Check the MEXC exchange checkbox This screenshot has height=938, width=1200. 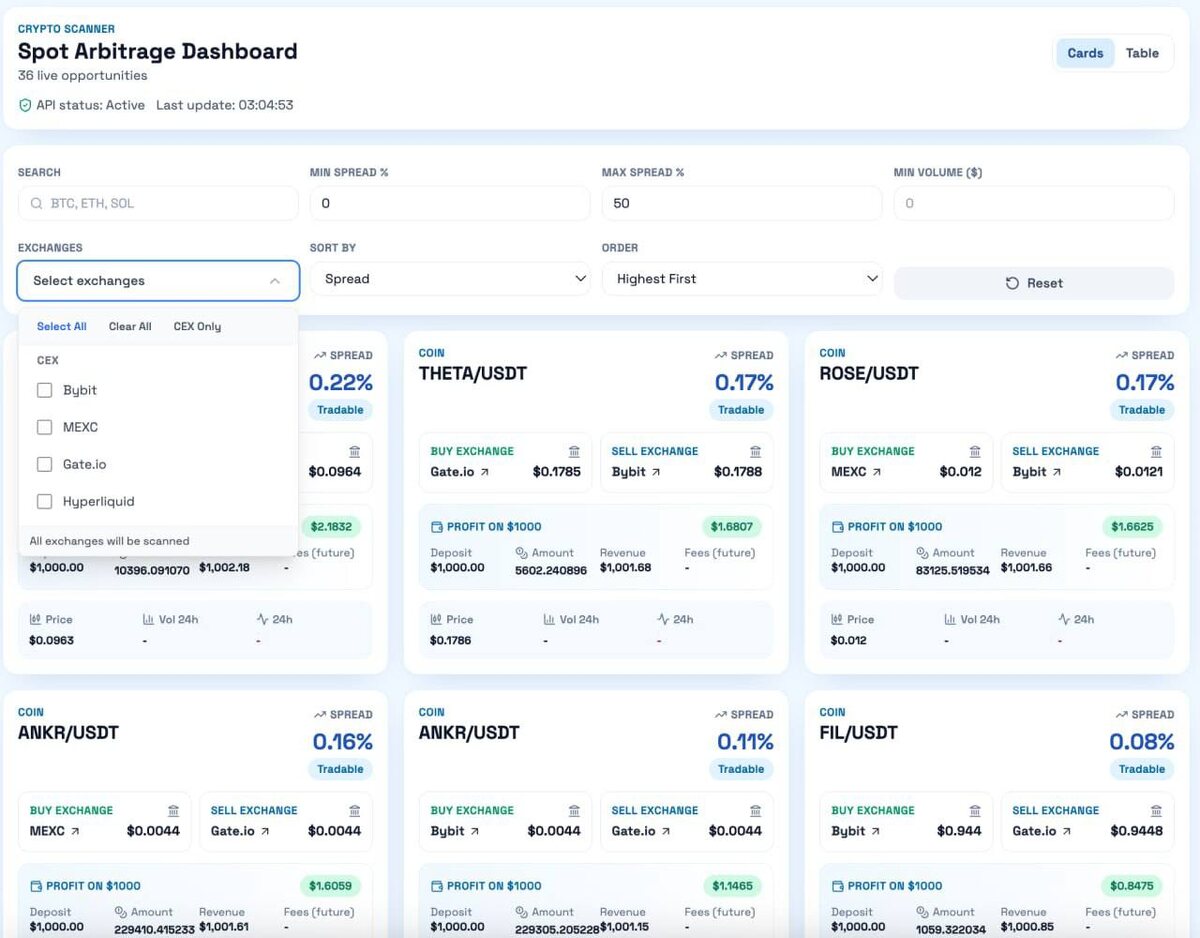44,427
